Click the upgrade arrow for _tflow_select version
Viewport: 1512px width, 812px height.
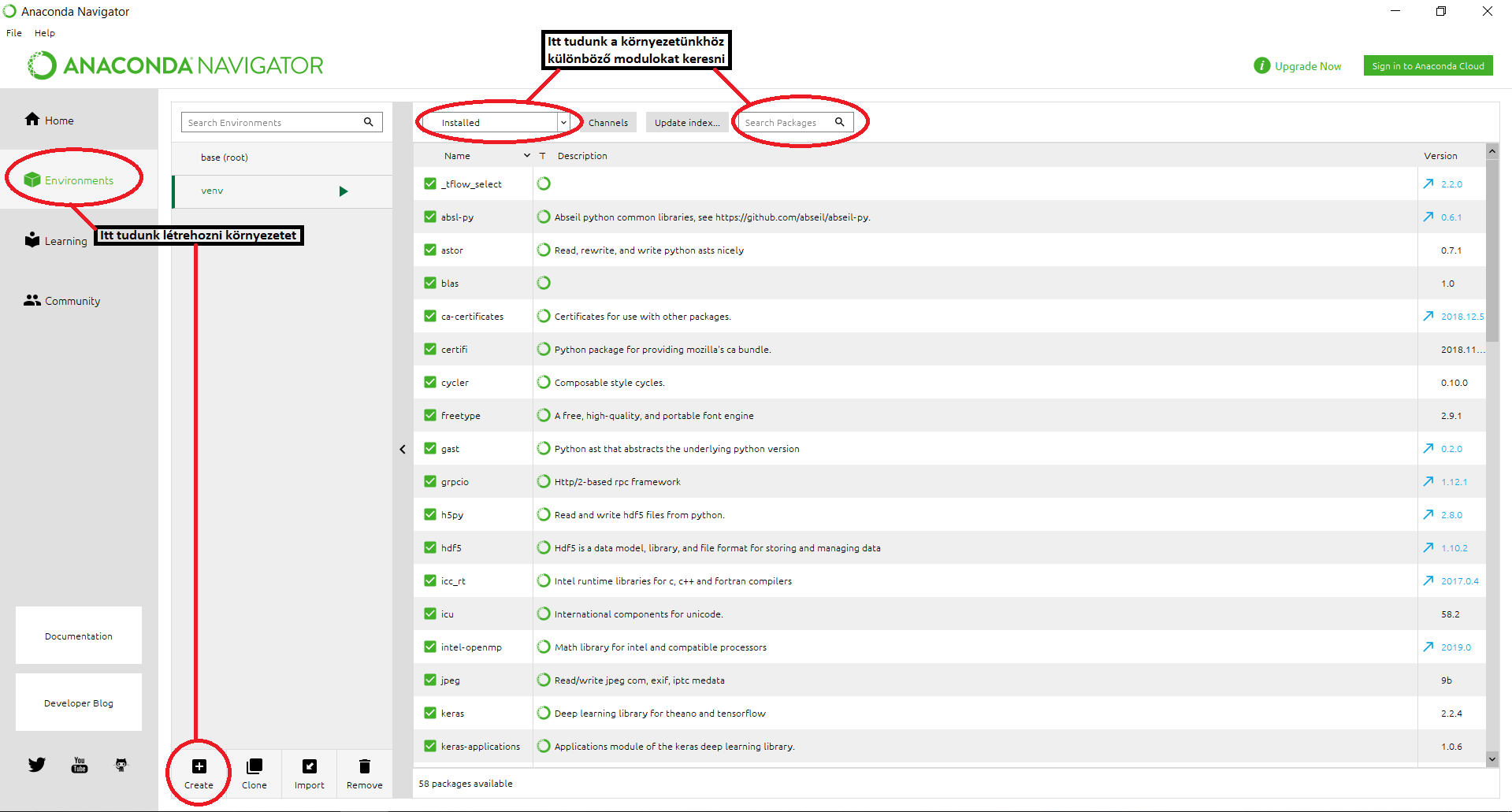tap(1428, 184)
